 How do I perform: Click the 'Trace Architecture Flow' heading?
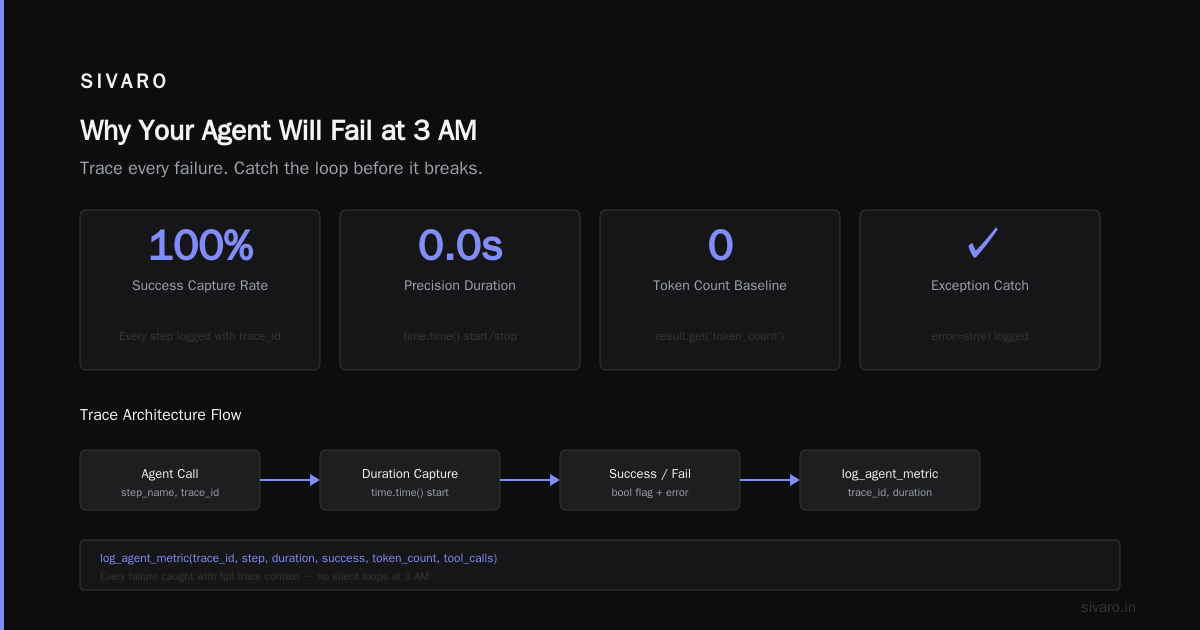click(x=161, y=415)
